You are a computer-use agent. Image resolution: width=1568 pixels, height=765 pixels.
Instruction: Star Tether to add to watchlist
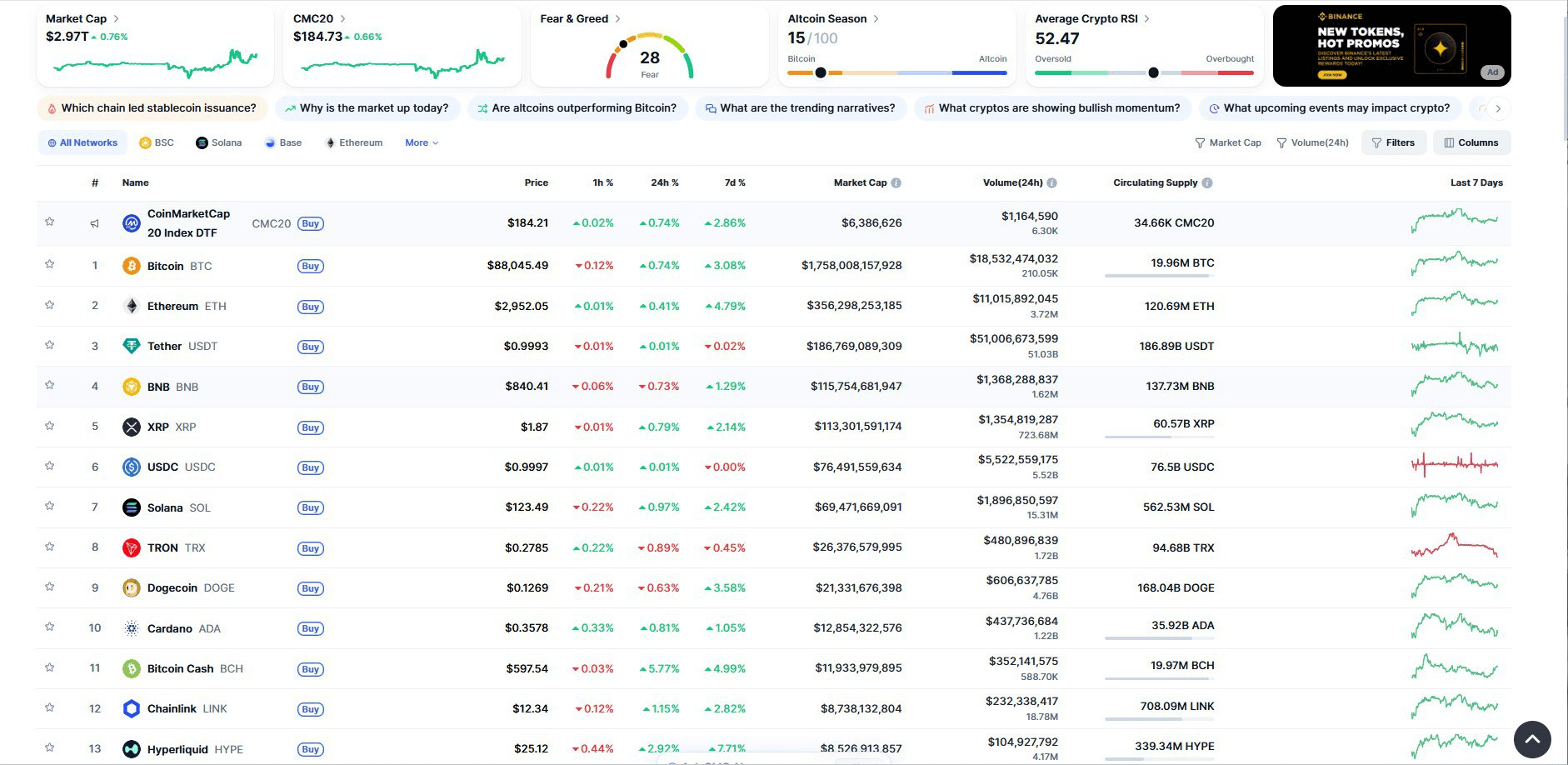tap(50, 345)
